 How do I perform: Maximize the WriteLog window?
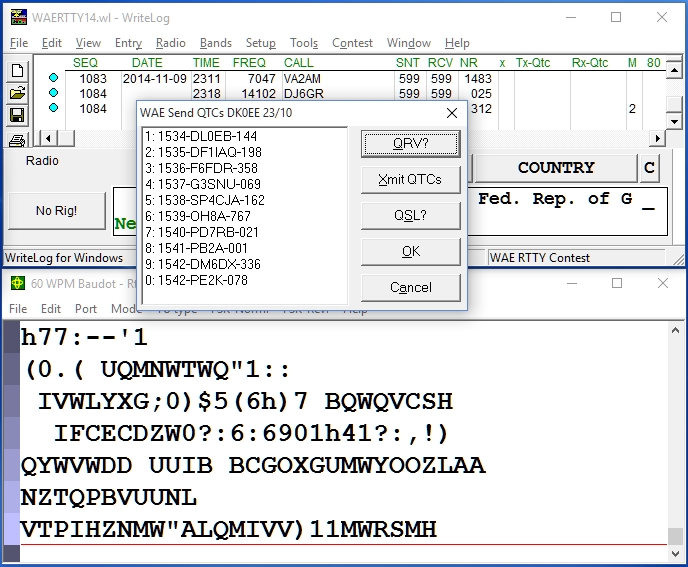click(x=616, y=18)
